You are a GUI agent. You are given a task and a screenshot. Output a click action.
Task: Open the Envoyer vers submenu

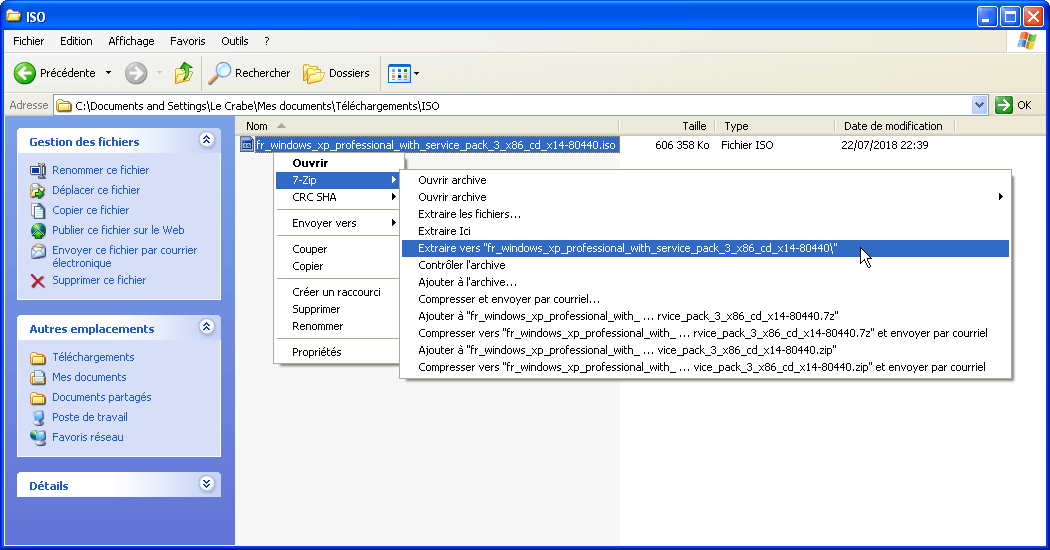(337, 223)
